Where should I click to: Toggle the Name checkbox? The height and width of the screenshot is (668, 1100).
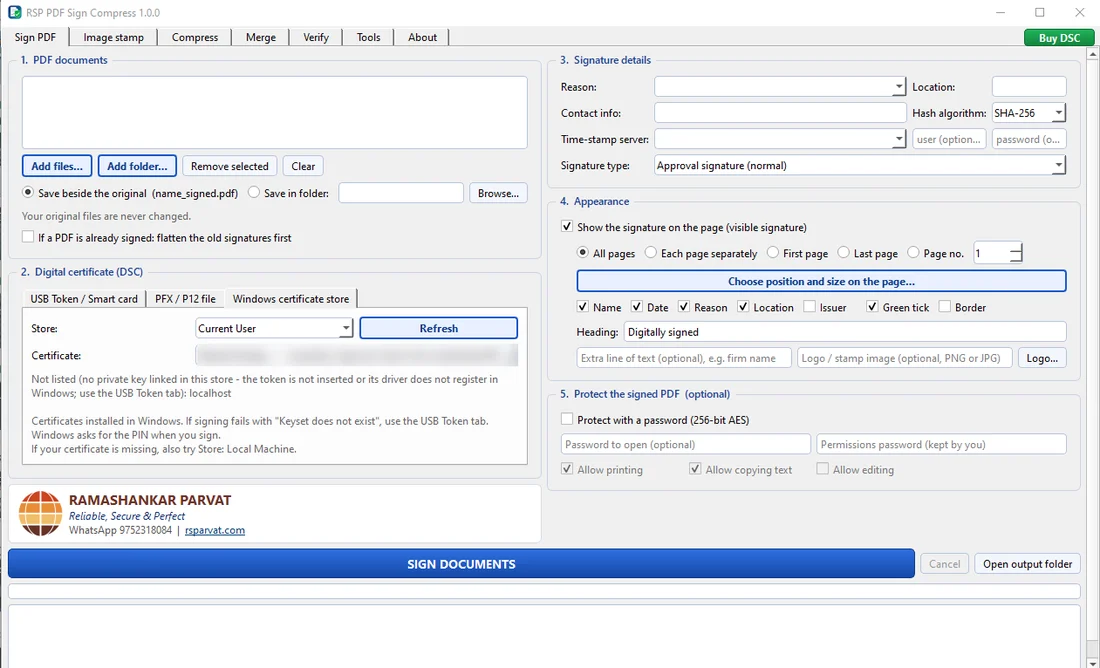[x=582, y=307]
